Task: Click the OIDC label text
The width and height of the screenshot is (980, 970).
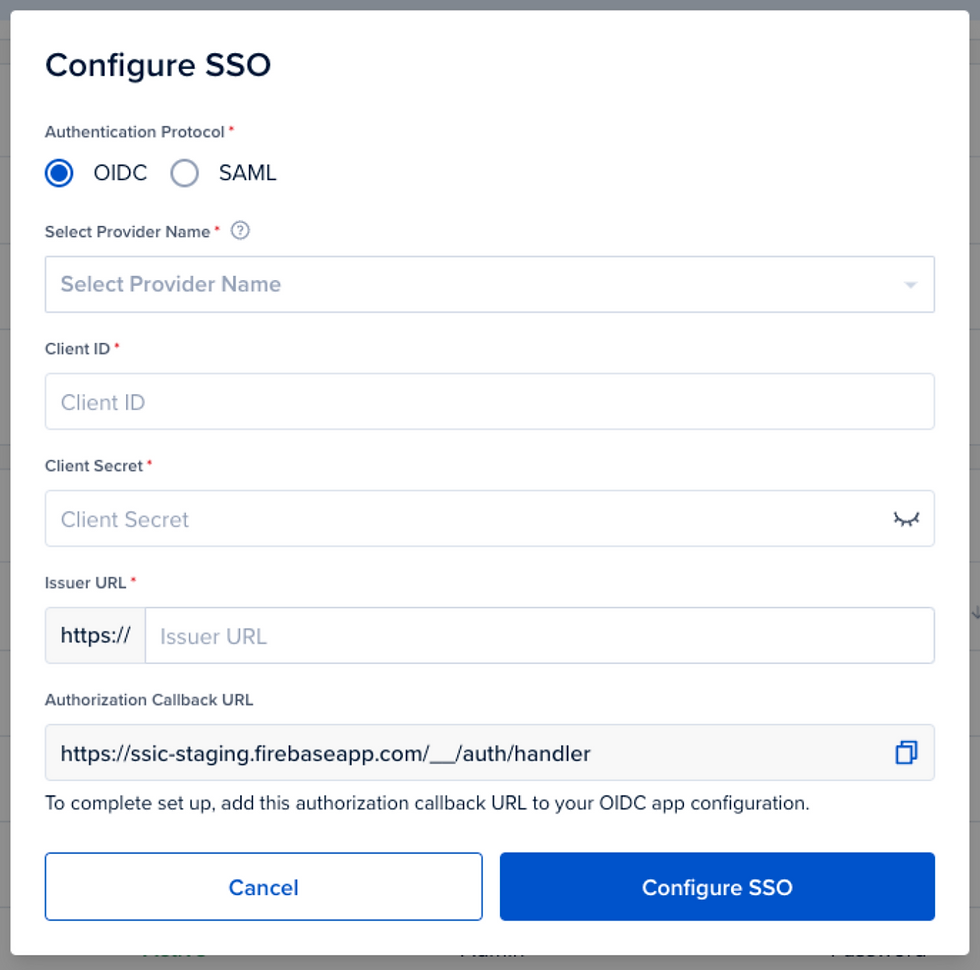Action: 120,173
